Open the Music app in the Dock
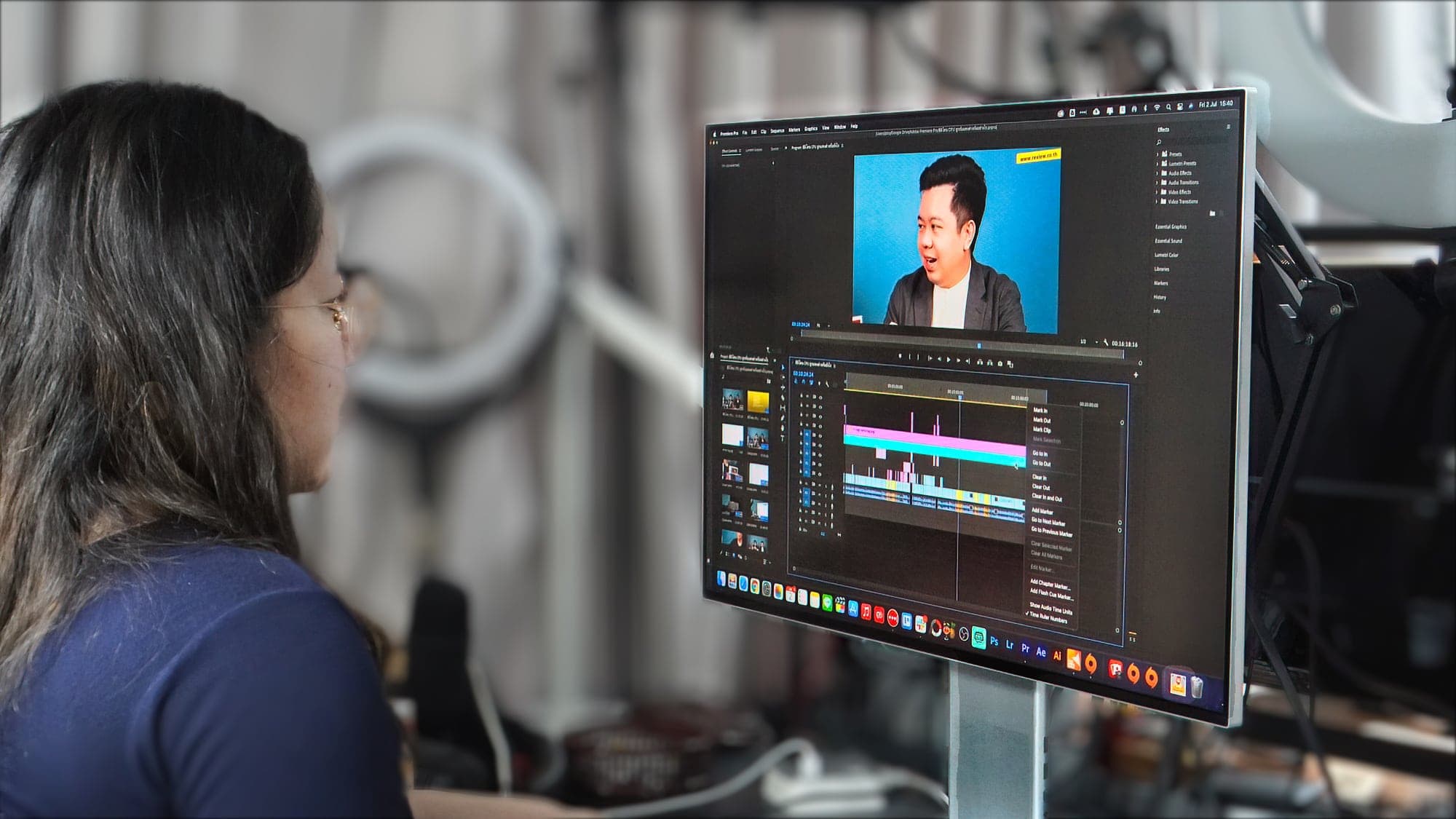The image size is (1456, 819). pyautogui.click(x=866, y=612)
